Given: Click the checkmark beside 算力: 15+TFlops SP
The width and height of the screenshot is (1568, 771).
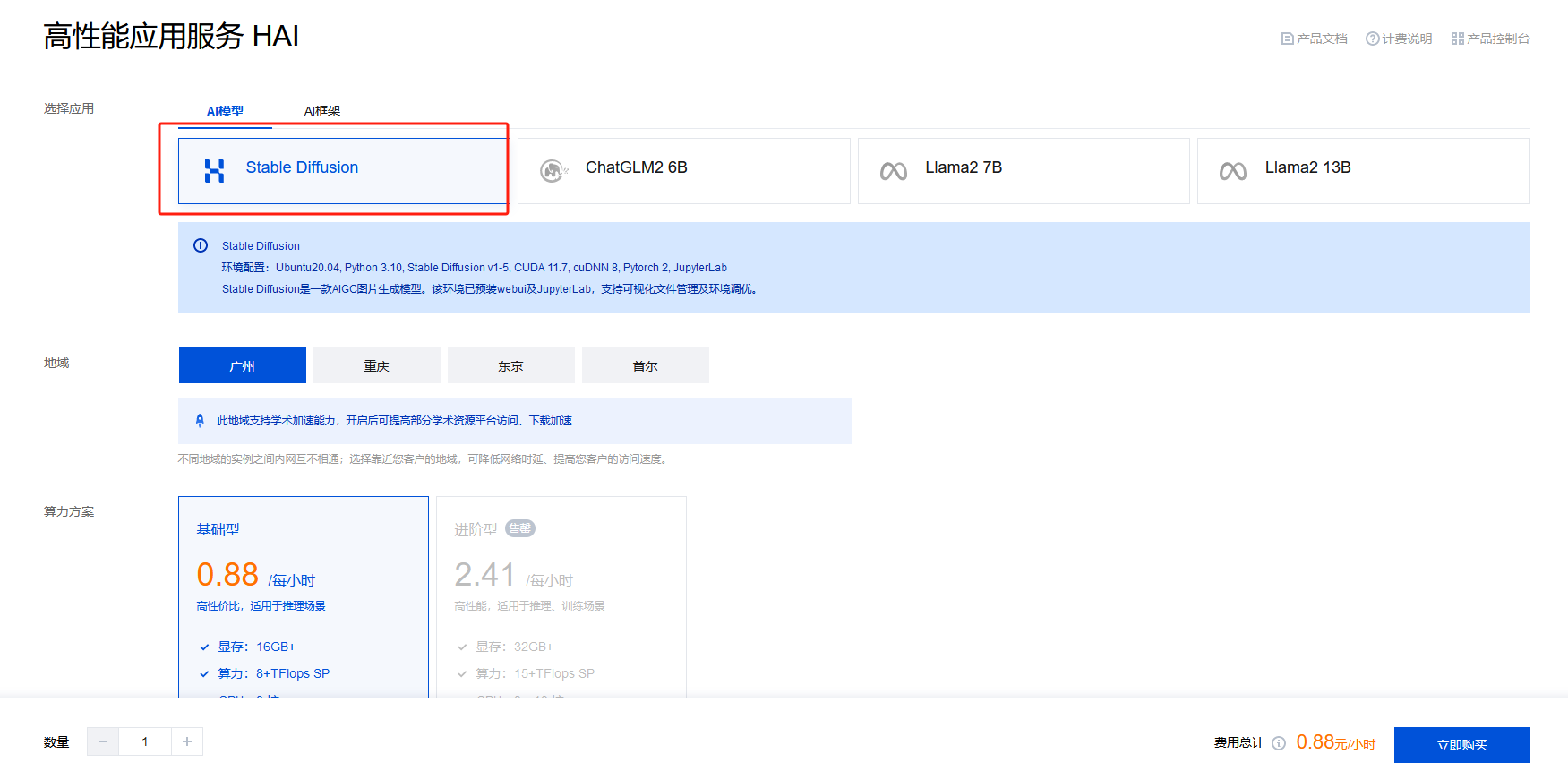Looking at the screenshot, I should [462, 673].
